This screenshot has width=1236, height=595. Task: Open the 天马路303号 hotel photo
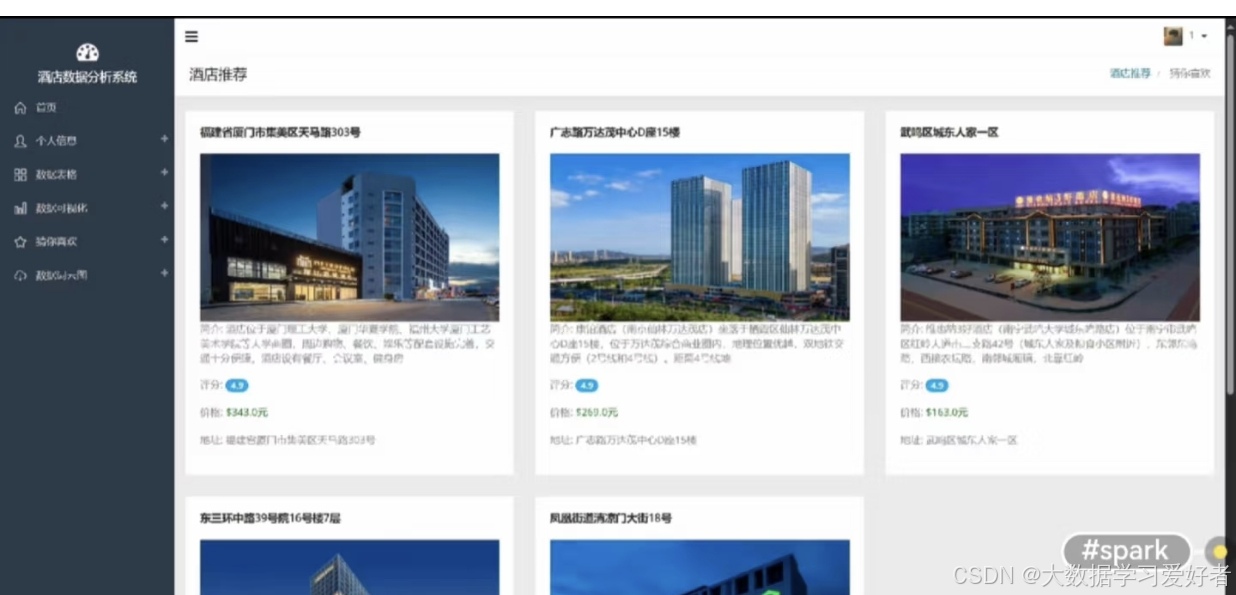click(x=350, y=237)
